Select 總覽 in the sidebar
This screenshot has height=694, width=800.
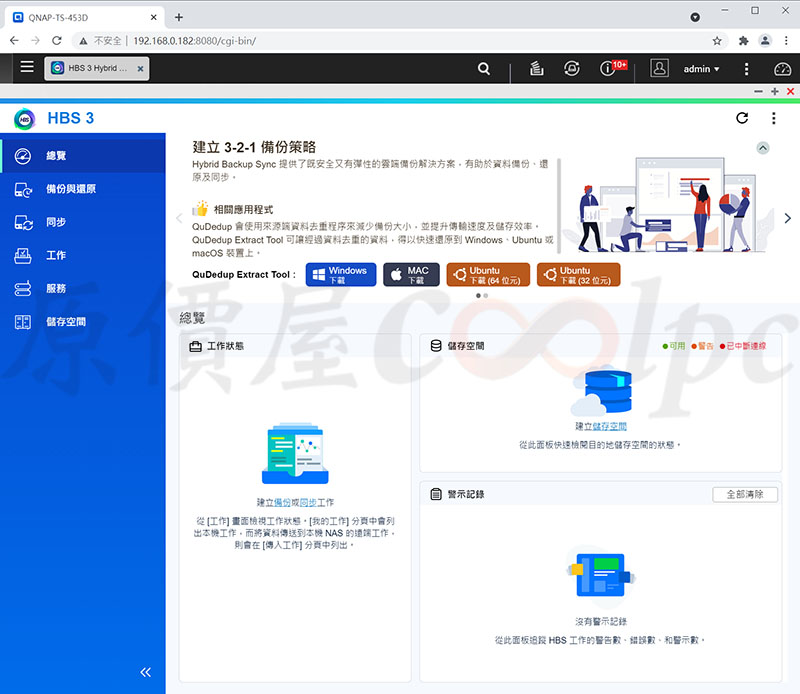(x=83, y=156)
